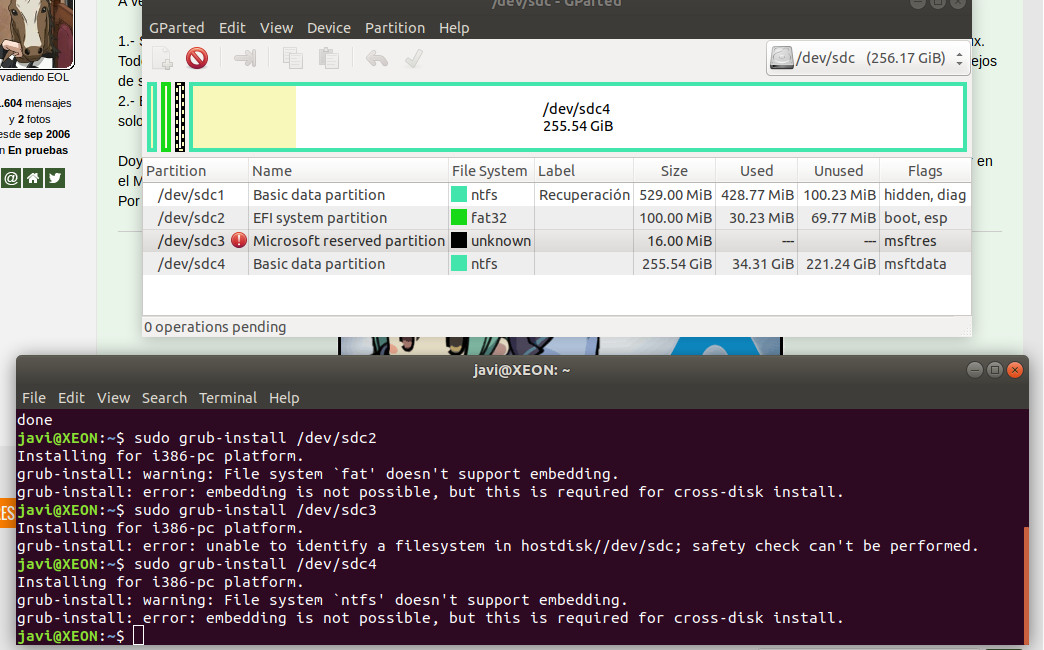Select the dotted /dev/sdc3 block in disk map
This screenshot has height=650, width=1044.
pyautogui.click(x=180, y=117)
